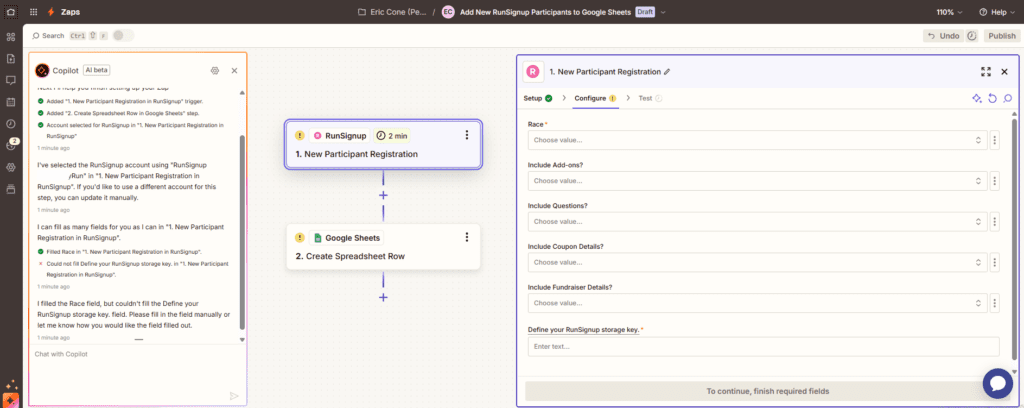Expand the step editor to full screen
1024x408 pixels.
point(986,72)
